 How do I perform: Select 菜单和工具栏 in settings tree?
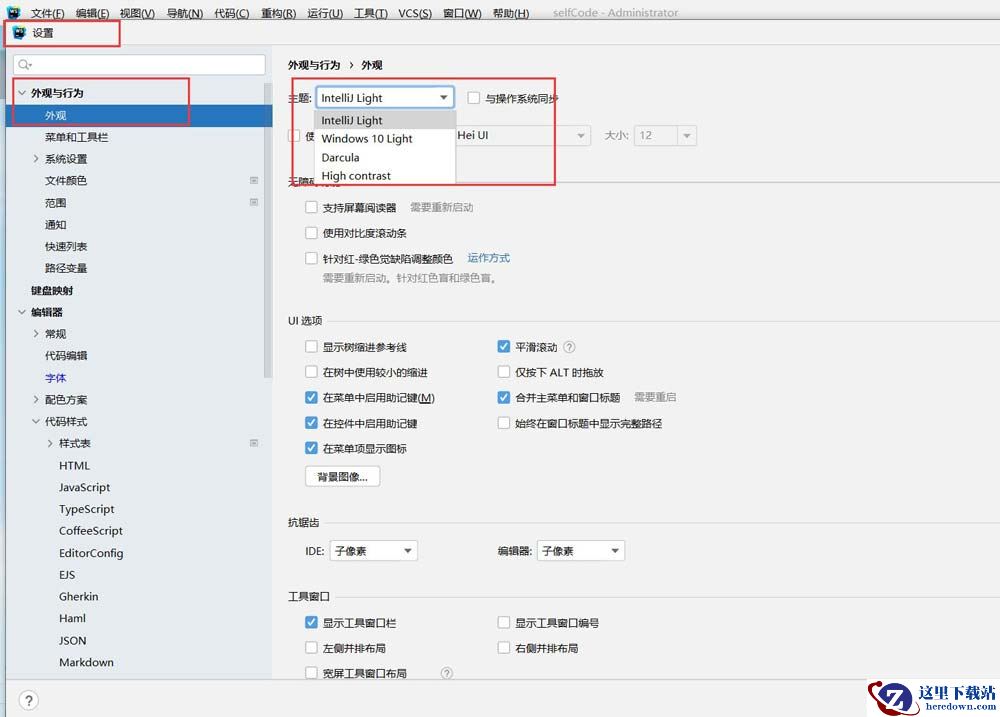pyautogui.click(x=77, y=137)
